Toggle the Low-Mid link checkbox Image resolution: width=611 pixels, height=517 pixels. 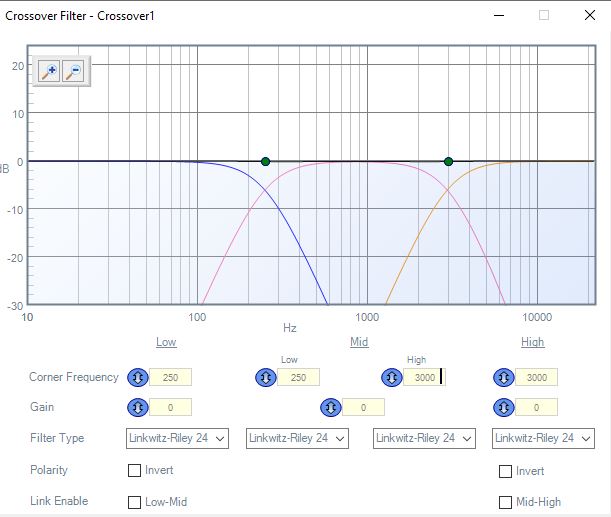(x=135, y=502)
